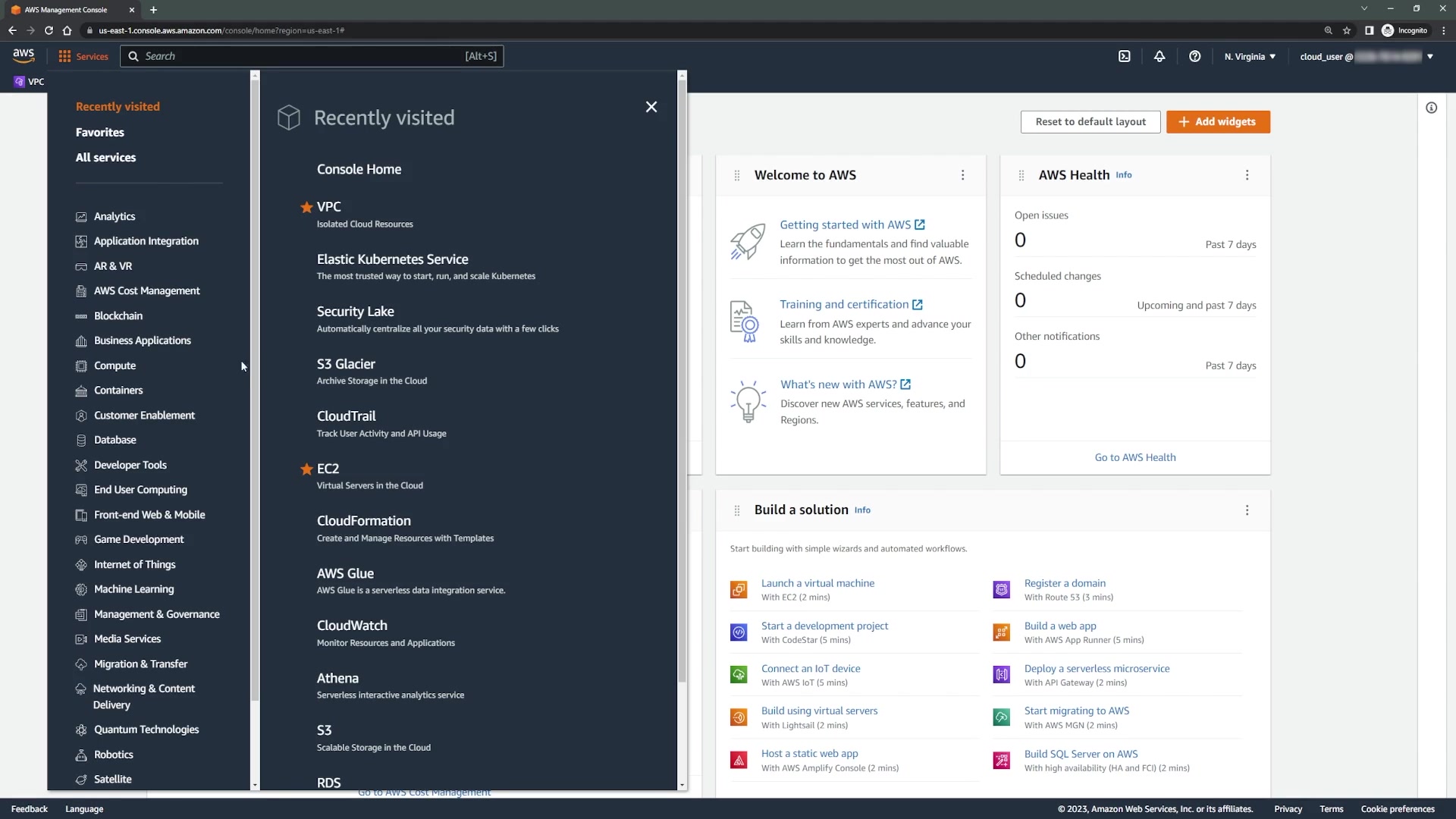Focus the AWS Search field
The image size is (1456, 819).
tap(303, 56)
